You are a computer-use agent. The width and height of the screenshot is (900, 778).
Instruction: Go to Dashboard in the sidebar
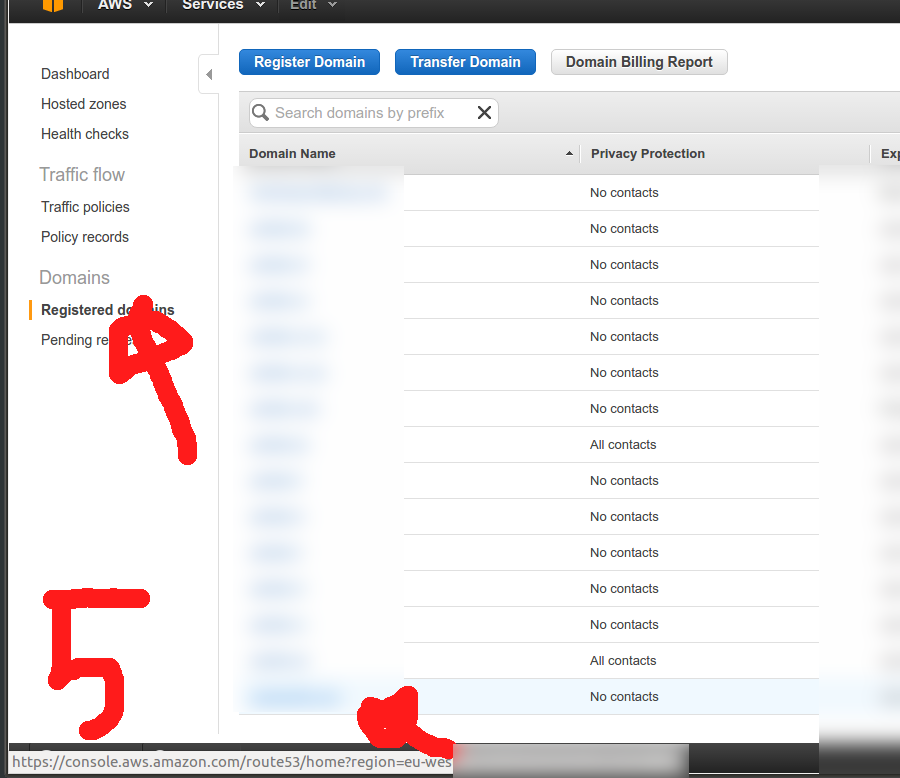click(75, 74)
